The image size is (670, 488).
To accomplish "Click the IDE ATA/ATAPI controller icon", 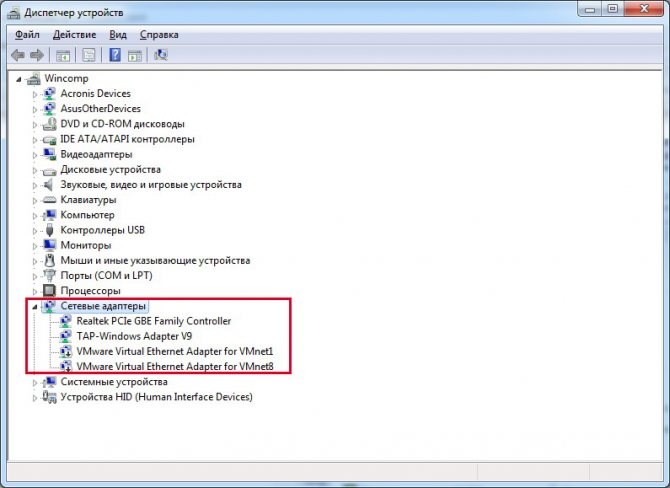I will click(50, 139).
